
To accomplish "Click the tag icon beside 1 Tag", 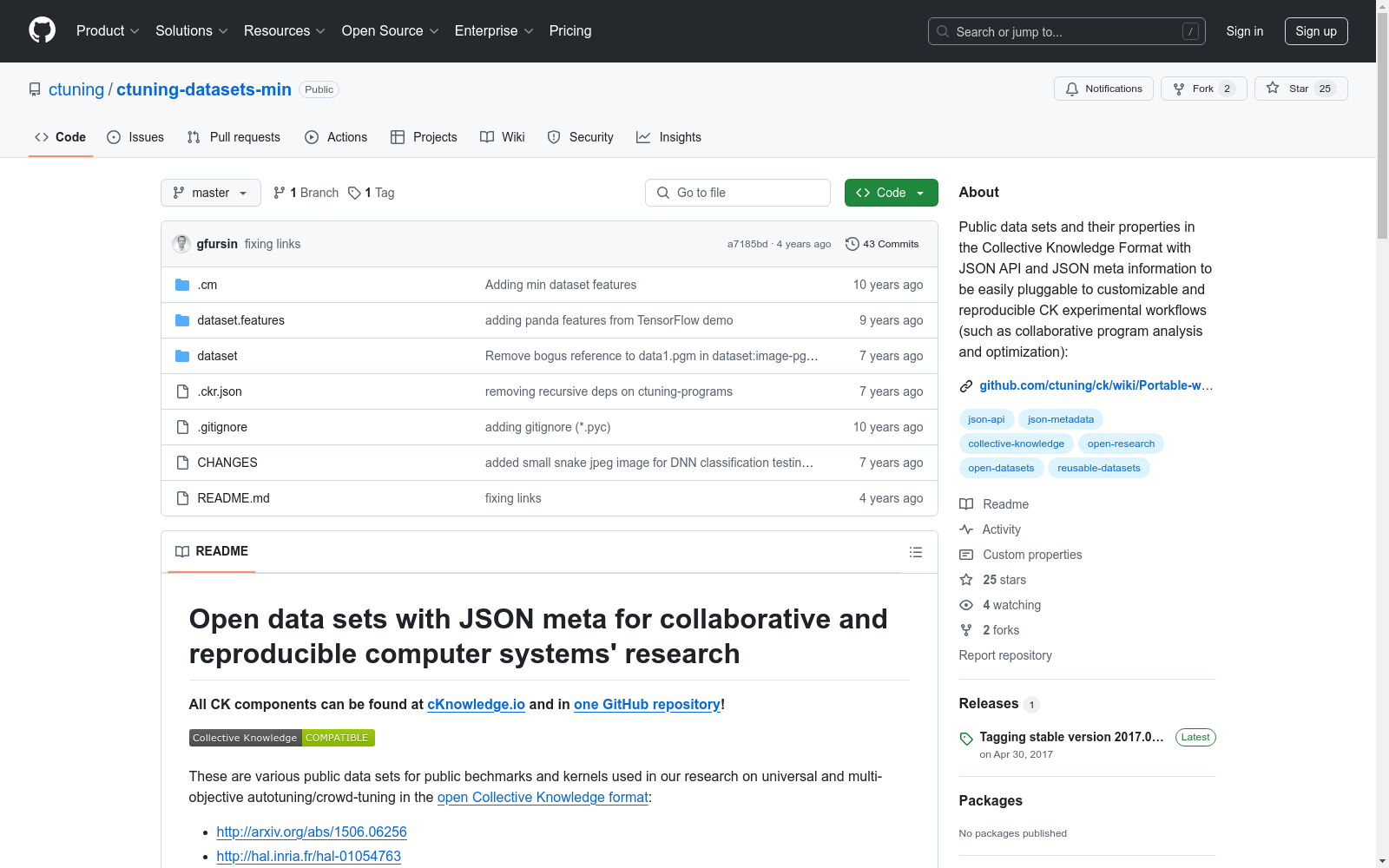I will click(354, 193).
